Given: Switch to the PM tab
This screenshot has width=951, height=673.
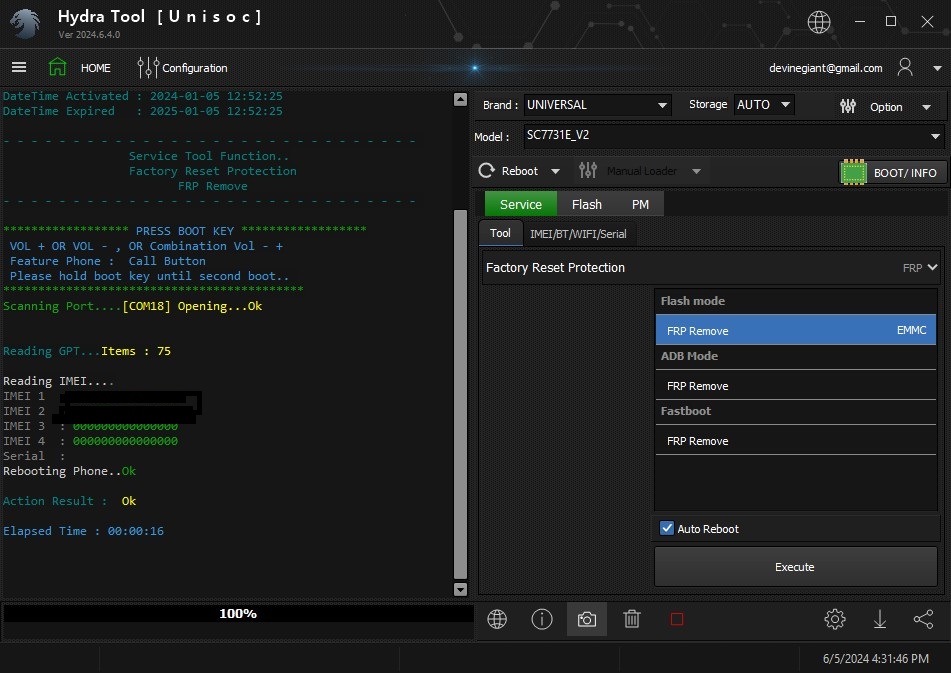Looking at the screenshot, I should [x=640, y=204].
